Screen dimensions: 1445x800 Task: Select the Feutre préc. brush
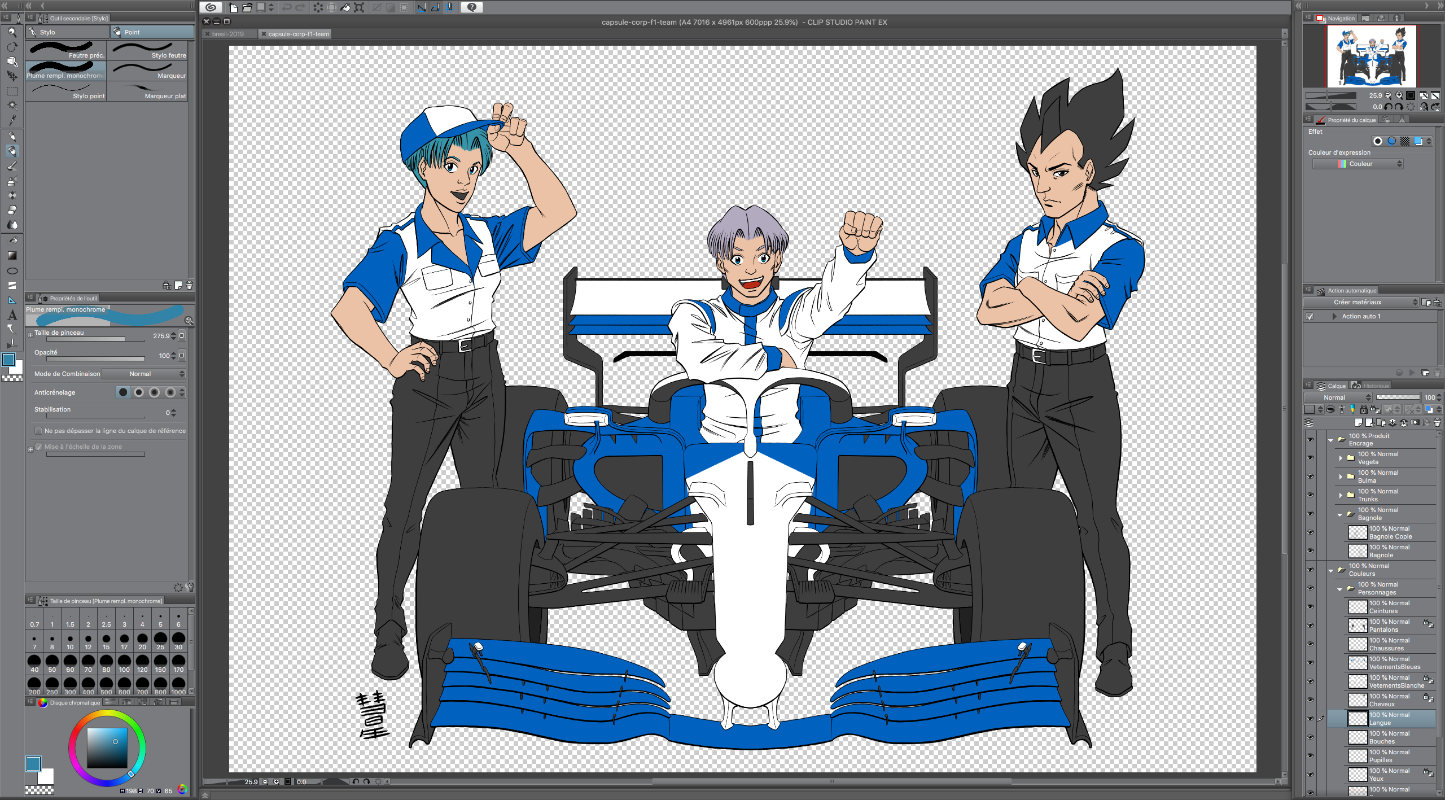[x=66, y=50]
